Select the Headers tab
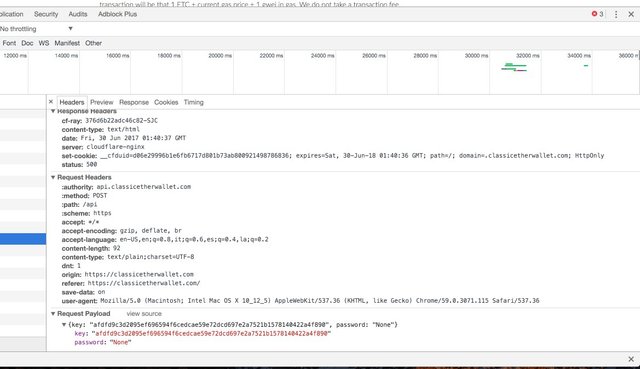The image size is (640, 369). coord(71,102)
